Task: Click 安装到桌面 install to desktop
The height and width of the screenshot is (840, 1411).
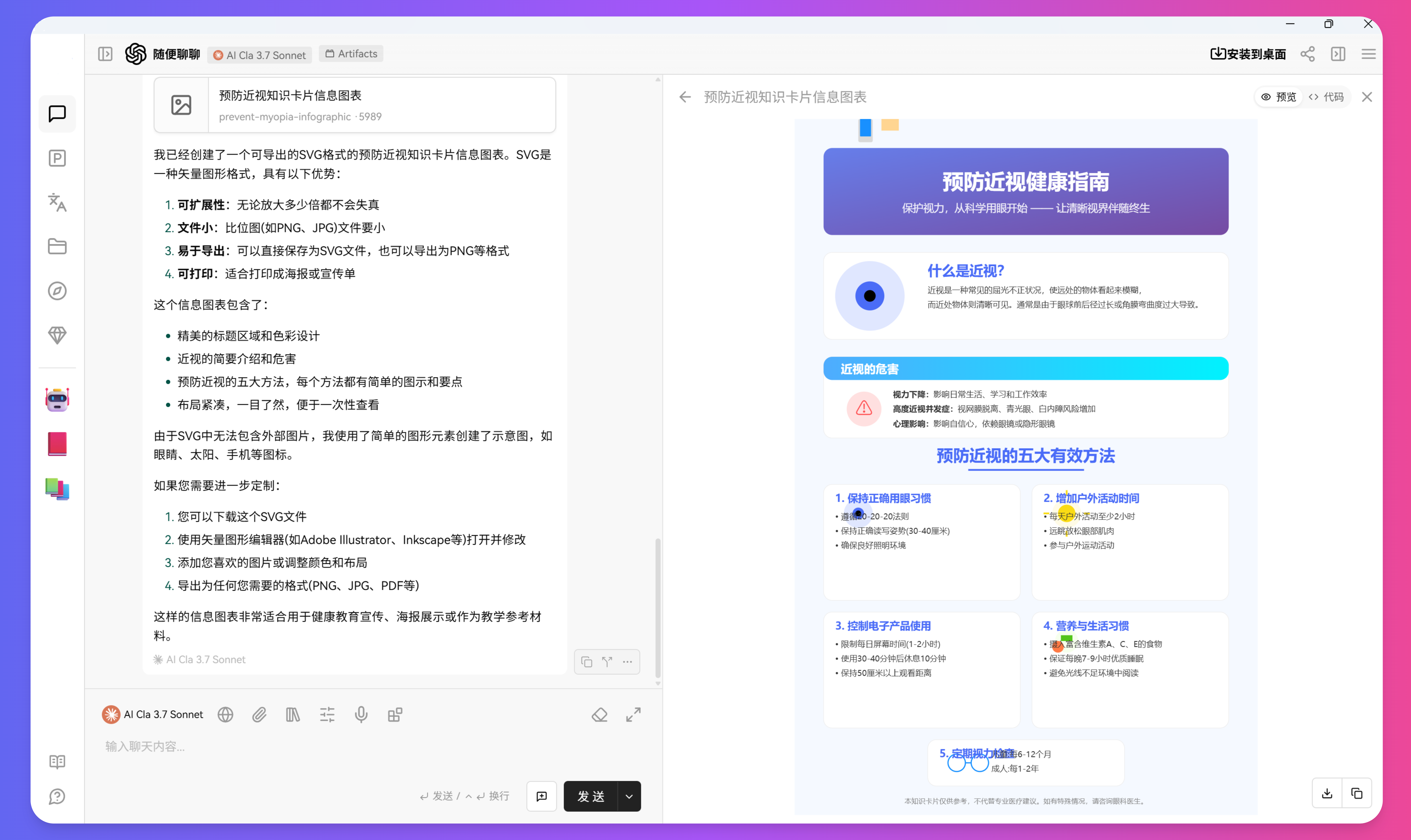Action: (1248, 54)
